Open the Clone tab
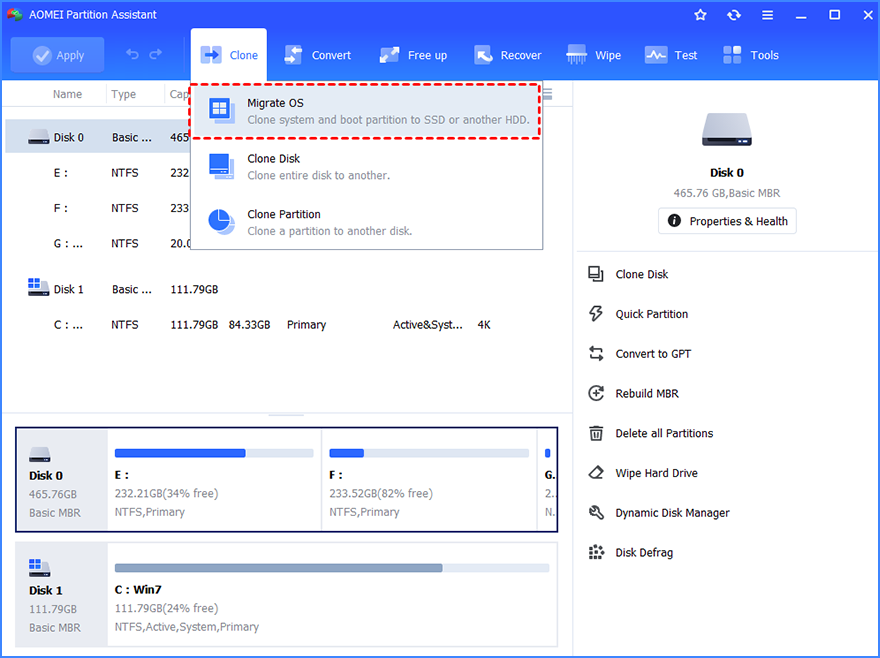Image resolution: width=880 pixels, height=658 pixels. click(229, 55)
